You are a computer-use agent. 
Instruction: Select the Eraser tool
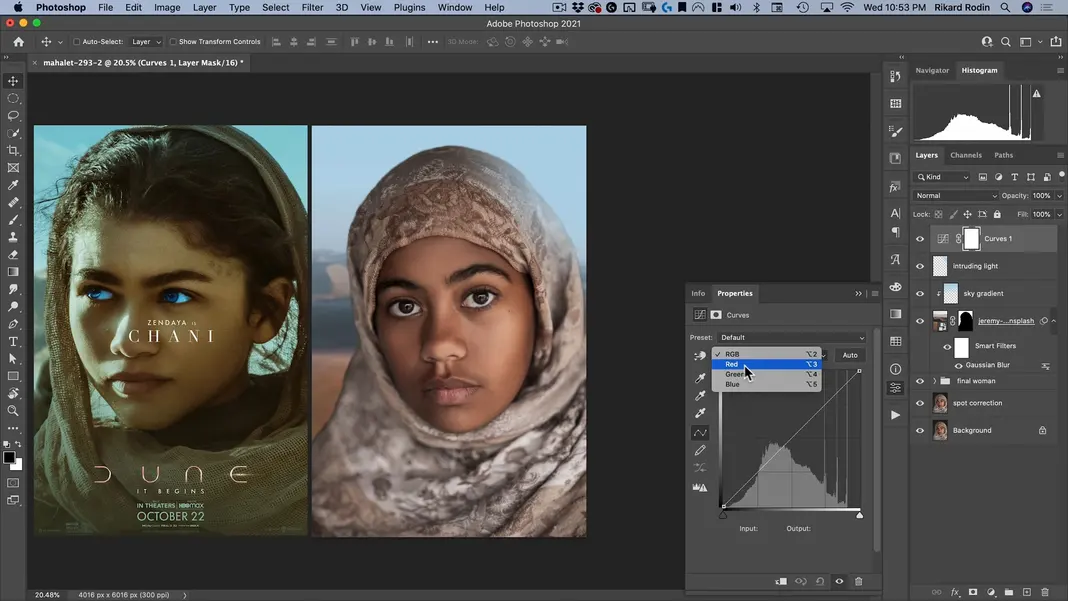(x=13, y=255)
